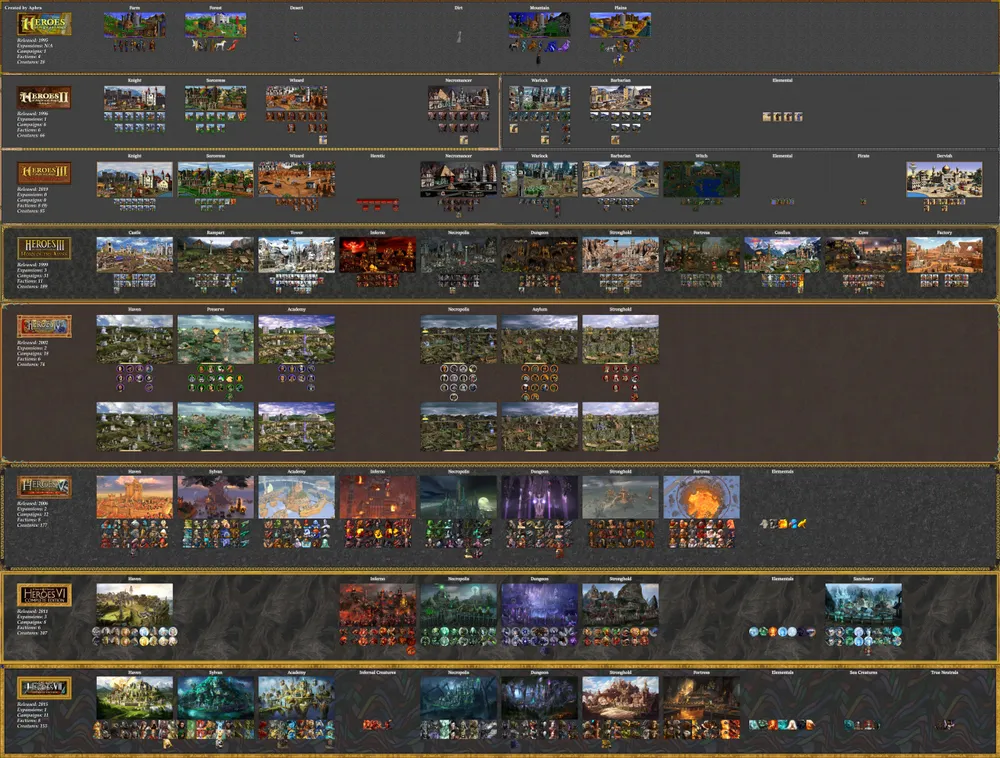Image resolution: width=1000 pixels, height=758 pixels.
Task: Click the Heroes VII Sylvan town image
Action: (216, 698)
